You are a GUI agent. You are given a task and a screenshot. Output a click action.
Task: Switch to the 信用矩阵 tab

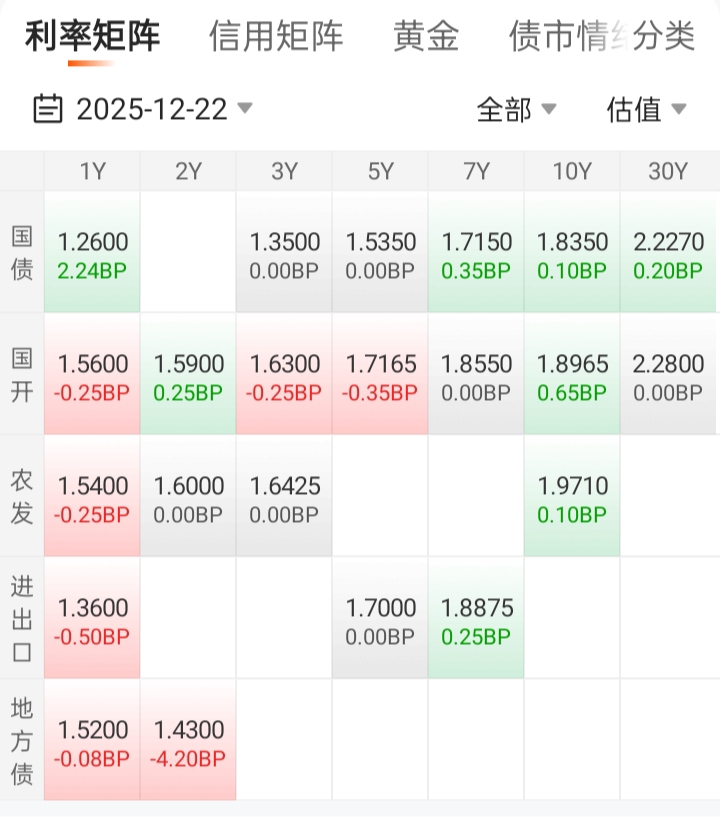point(276,37)
